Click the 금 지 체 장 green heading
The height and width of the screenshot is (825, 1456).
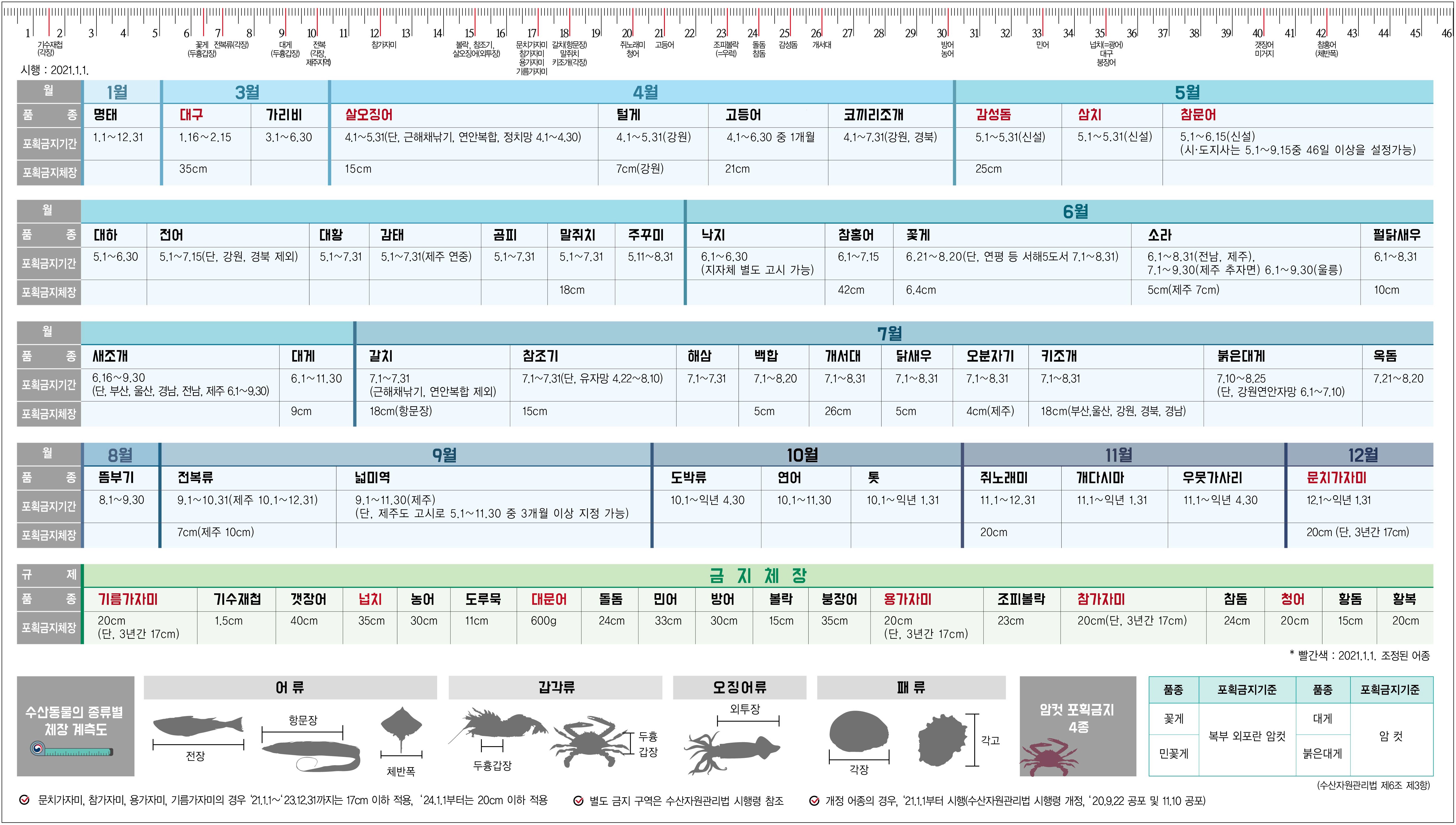(x=758, y=576)
